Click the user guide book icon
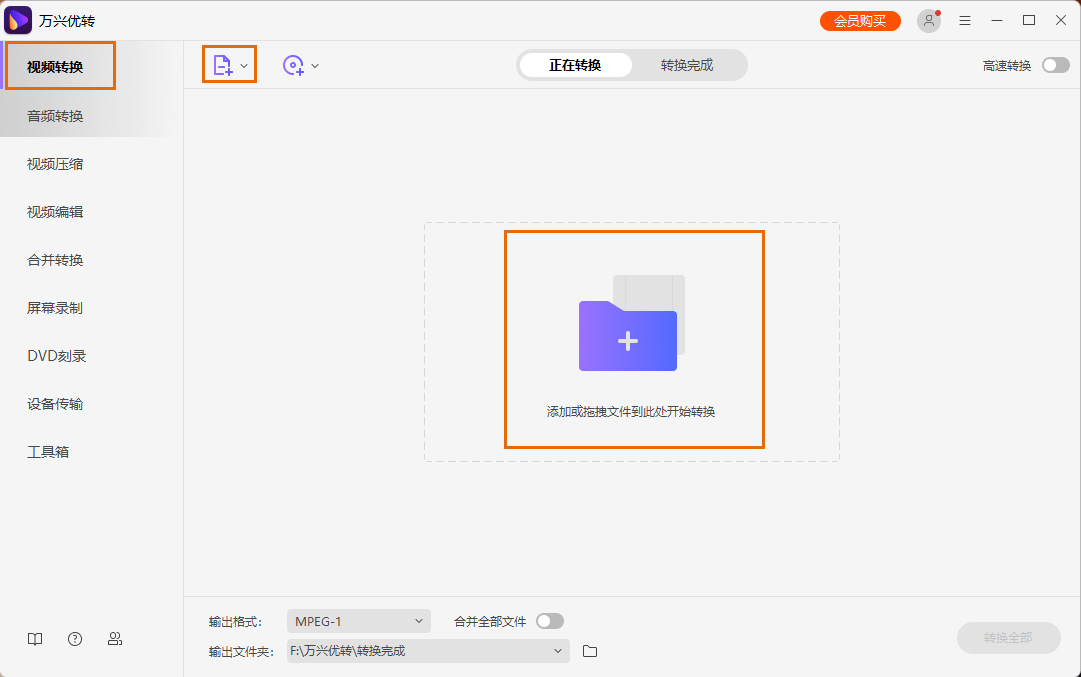1081x677 pixels. click(x=35, y=638)
